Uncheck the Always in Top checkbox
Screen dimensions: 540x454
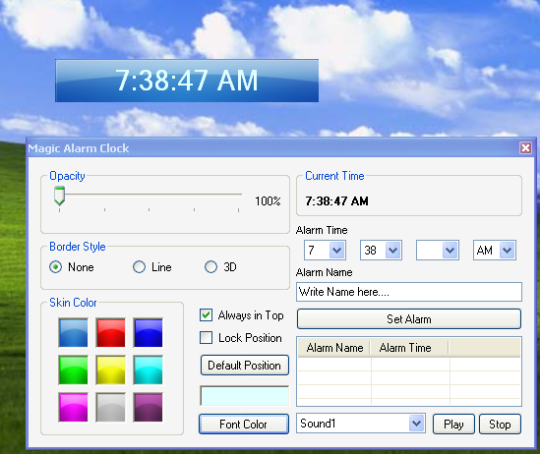(x=206, y=315)
